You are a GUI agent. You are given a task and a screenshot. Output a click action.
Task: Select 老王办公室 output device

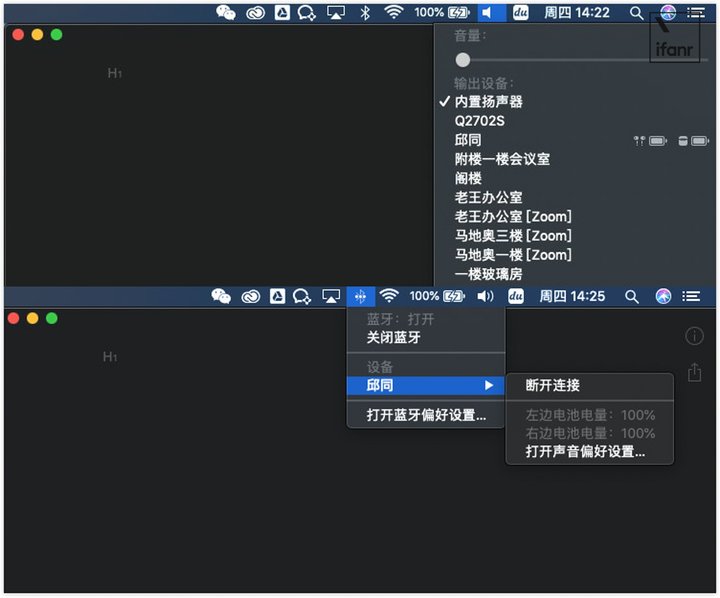574,197
